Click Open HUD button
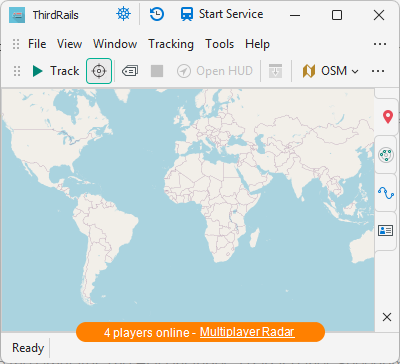This screenshot has height=364, width=400. [215, 71]
